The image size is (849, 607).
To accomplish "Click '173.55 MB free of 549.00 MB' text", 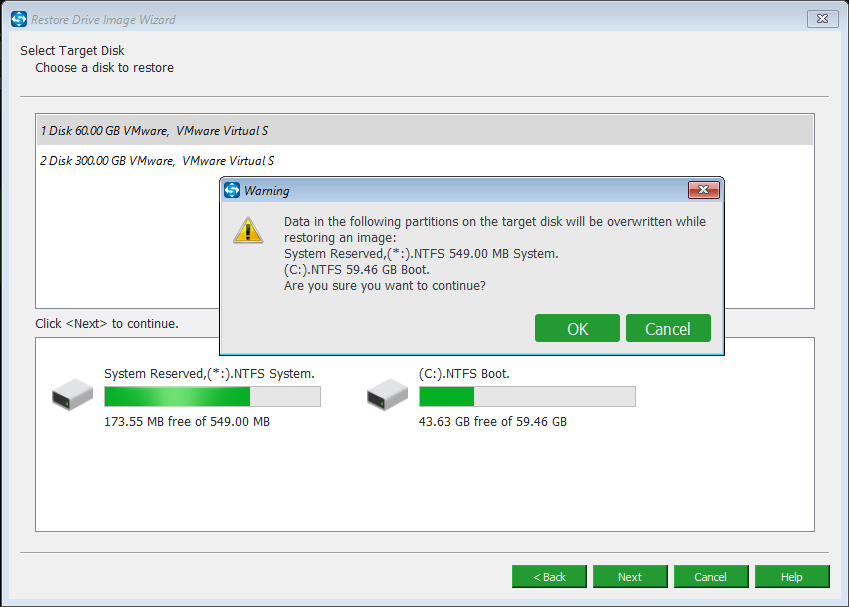I will tap(187, 421).
